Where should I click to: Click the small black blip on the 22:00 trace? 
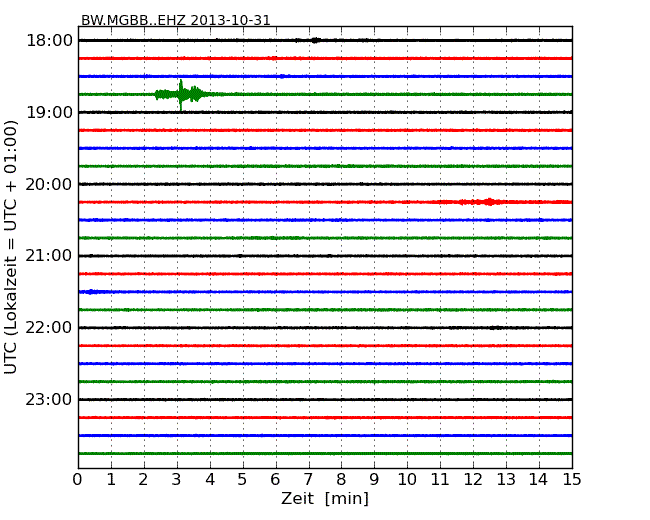(495, 328)
